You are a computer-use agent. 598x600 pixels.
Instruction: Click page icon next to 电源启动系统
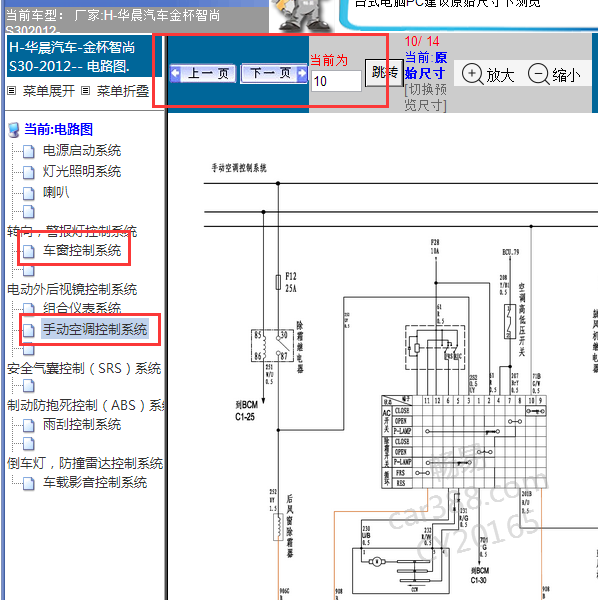click(x=29, y=151)
